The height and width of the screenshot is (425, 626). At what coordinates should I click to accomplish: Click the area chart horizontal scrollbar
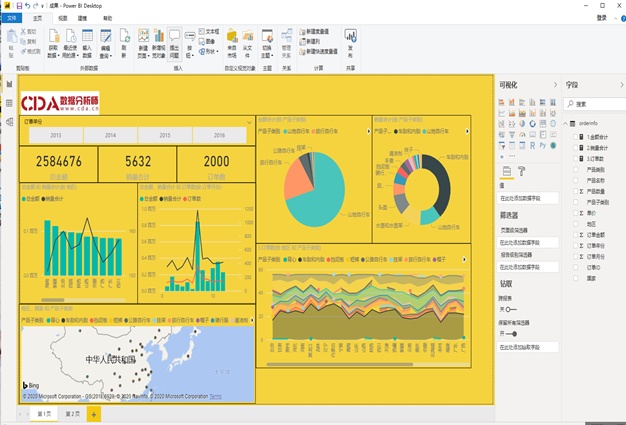pyautogui.click(x=340, y=364)
